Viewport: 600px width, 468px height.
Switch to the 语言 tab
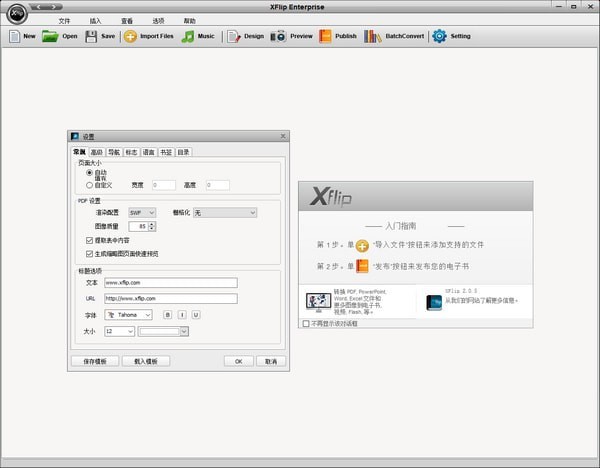pos(148,152)
